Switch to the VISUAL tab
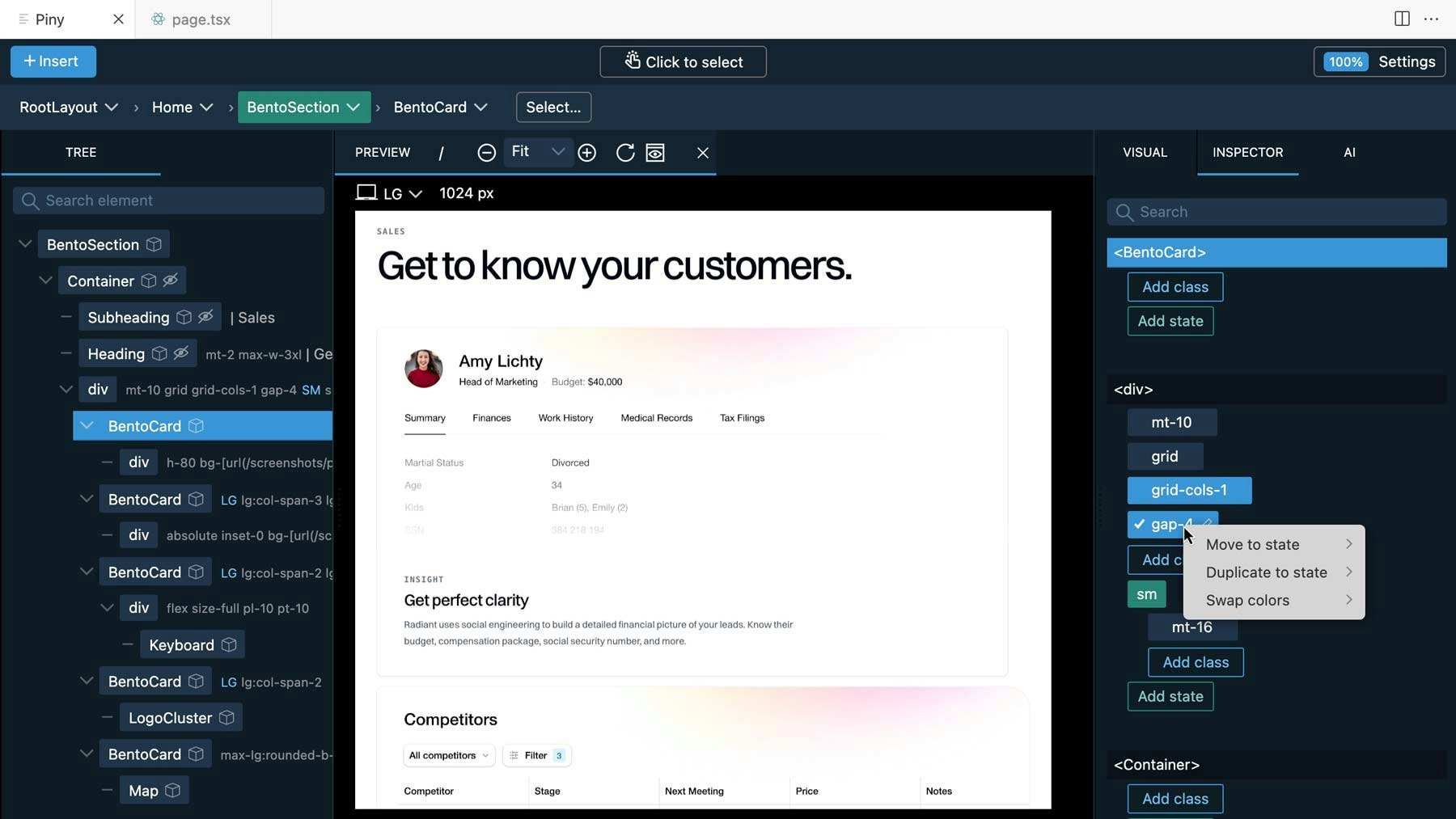This screenshot has width=1456, height=819. 1145,152
